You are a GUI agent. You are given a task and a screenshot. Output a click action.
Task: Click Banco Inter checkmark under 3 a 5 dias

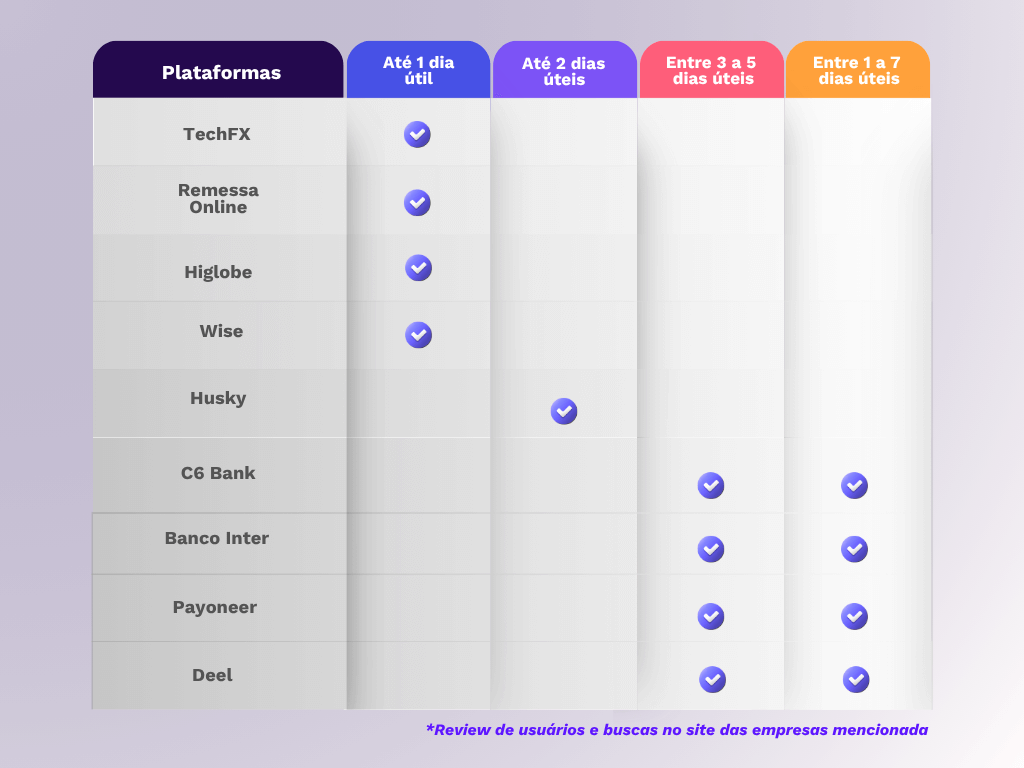coord(711,549)
